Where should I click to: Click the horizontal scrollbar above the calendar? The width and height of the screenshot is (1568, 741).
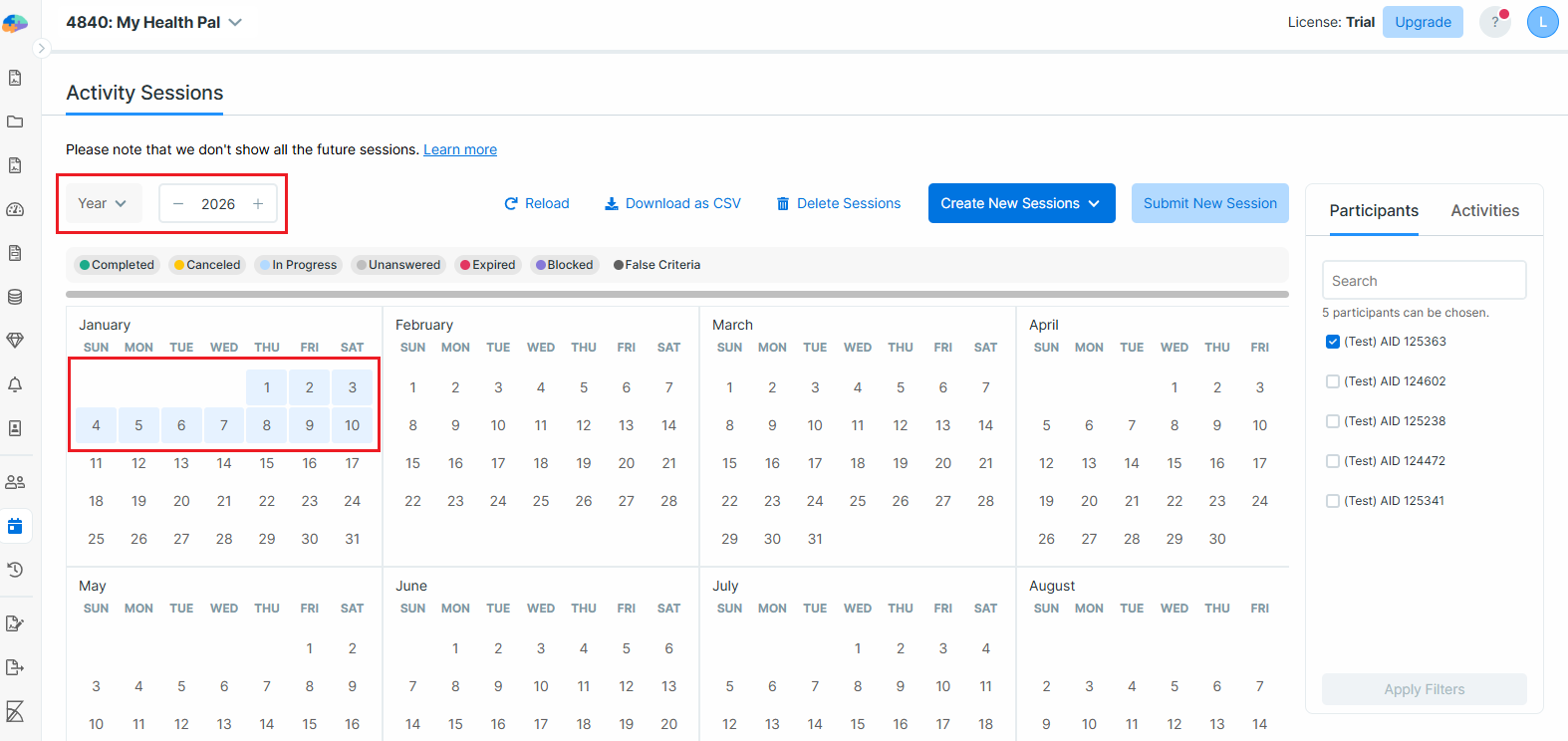coord(676,294)
